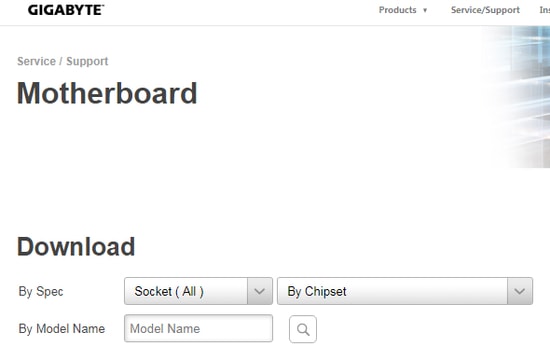Follow the Support breadcrumb link
The height and width of the screenshot is (360, 550).
click(x=87, y=61)
